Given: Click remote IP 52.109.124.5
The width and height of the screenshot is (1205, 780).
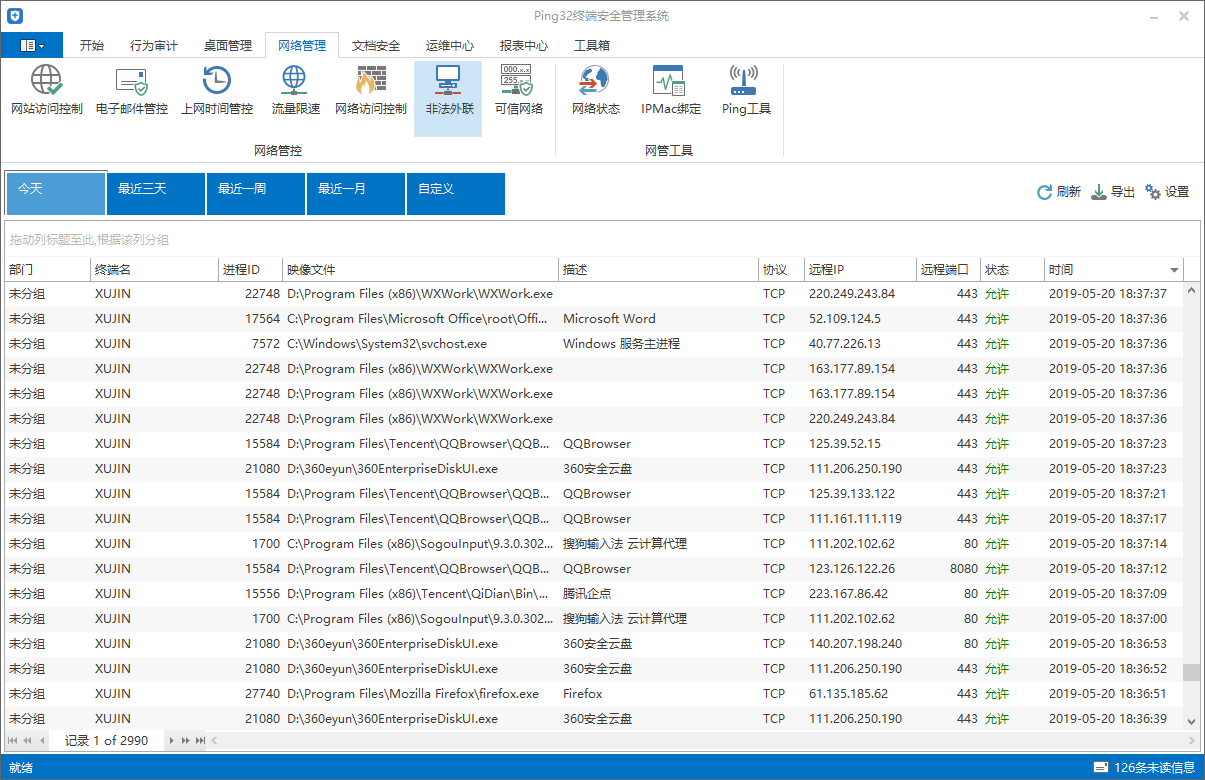Looking at the screenshot, I should 845,319.
